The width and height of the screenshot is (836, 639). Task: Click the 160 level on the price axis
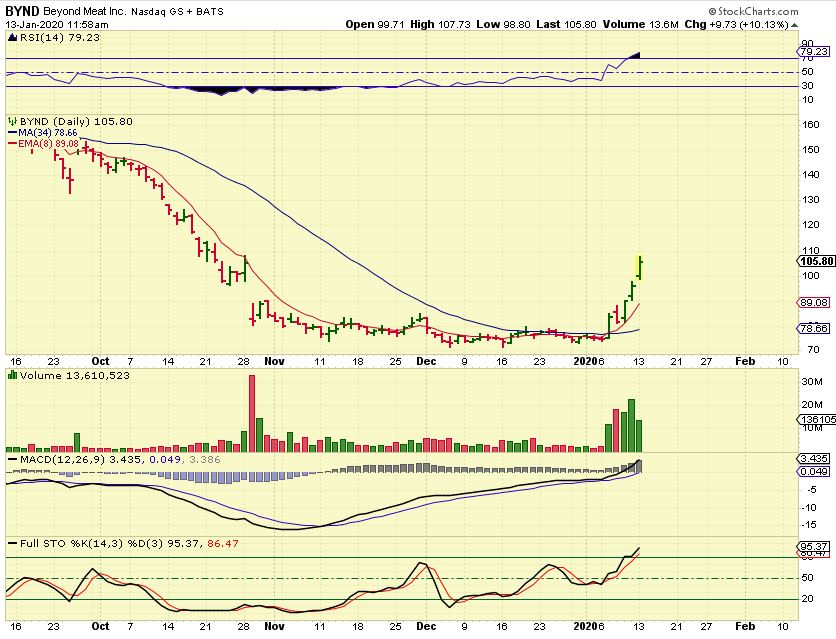click(x=810, y=125)
